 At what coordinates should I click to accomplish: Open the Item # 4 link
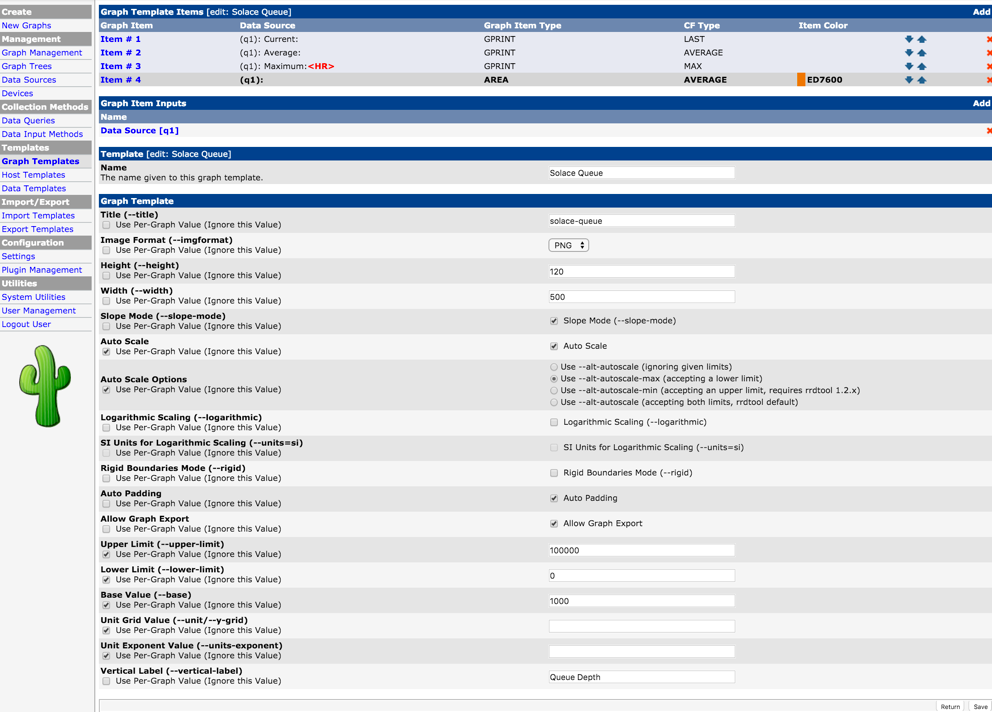click(x=120, y=80)
